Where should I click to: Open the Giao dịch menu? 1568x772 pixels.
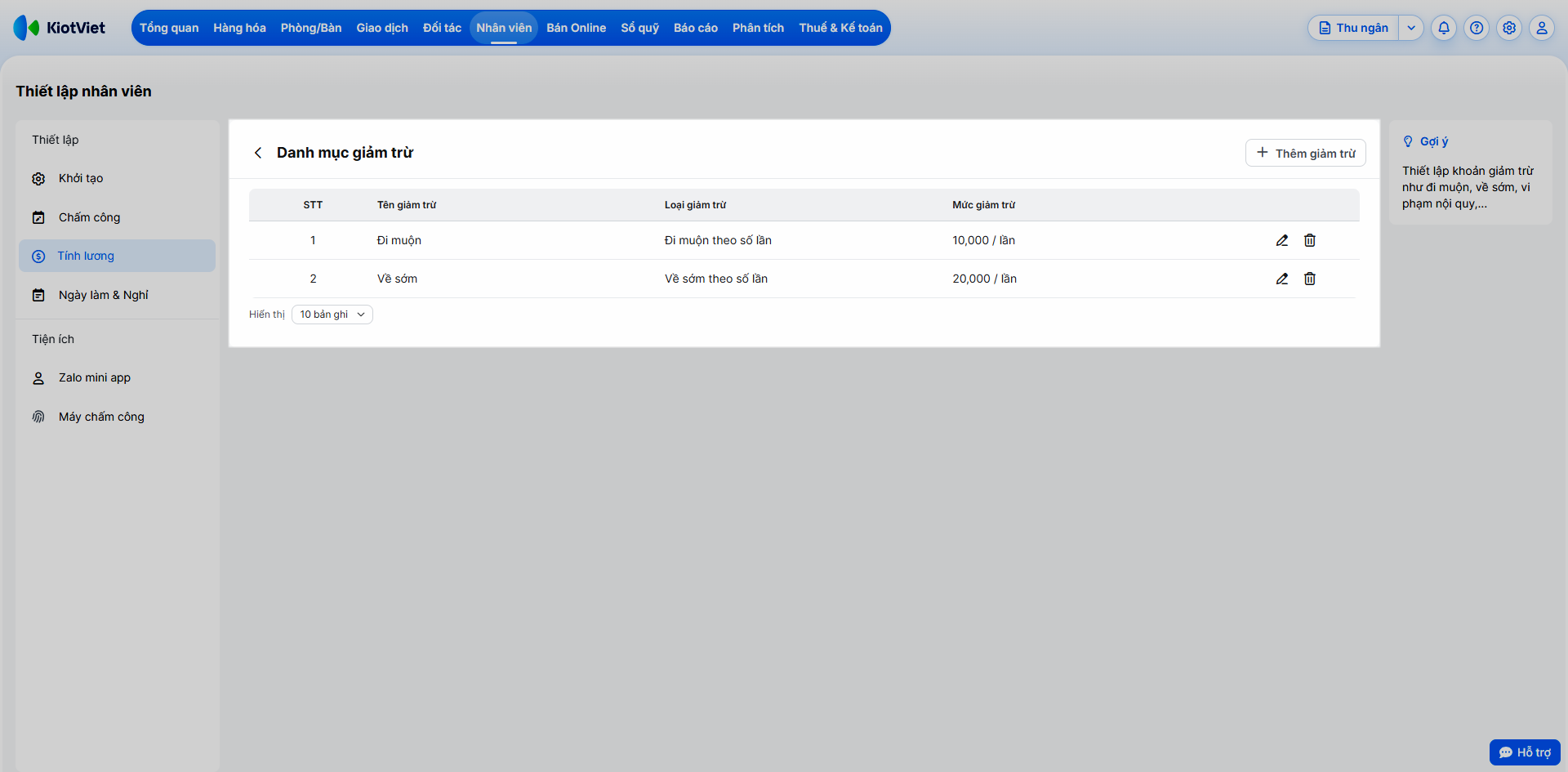pos(382,28)
